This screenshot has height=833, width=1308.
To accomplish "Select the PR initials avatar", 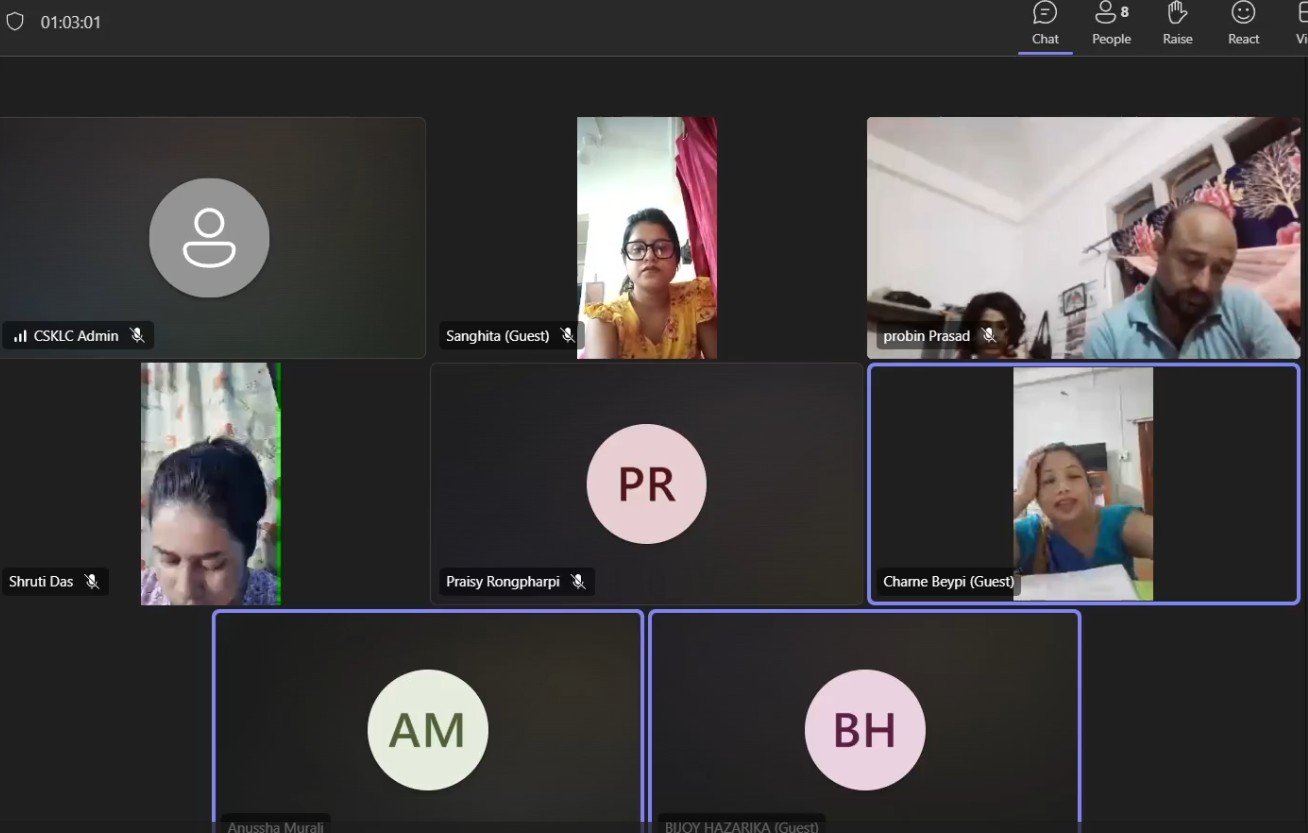I will tap(646, 484).
